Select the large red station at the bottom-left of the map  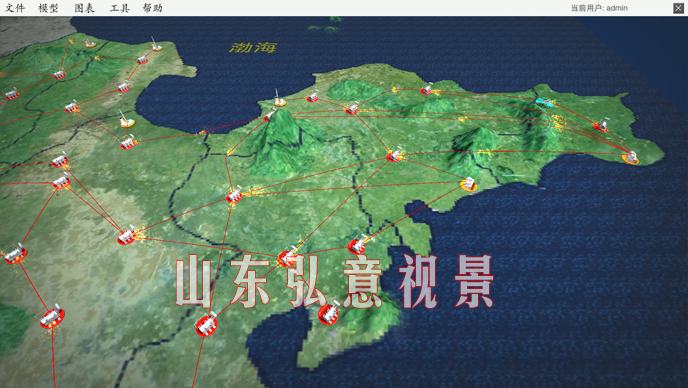pyautogui.click(x=52, y=317)
